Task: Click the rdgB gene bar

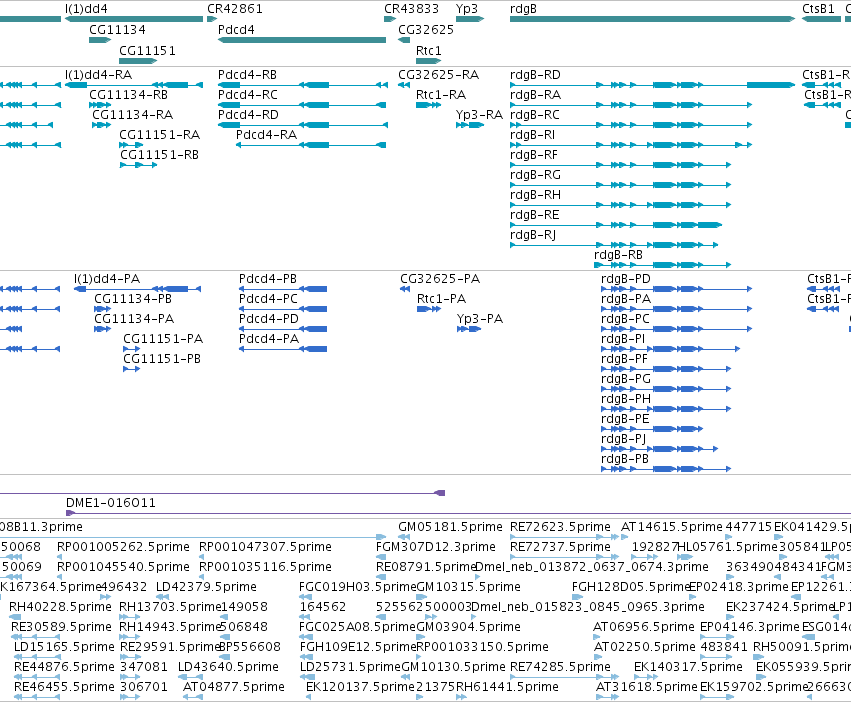Action: [x=652, y=19]
